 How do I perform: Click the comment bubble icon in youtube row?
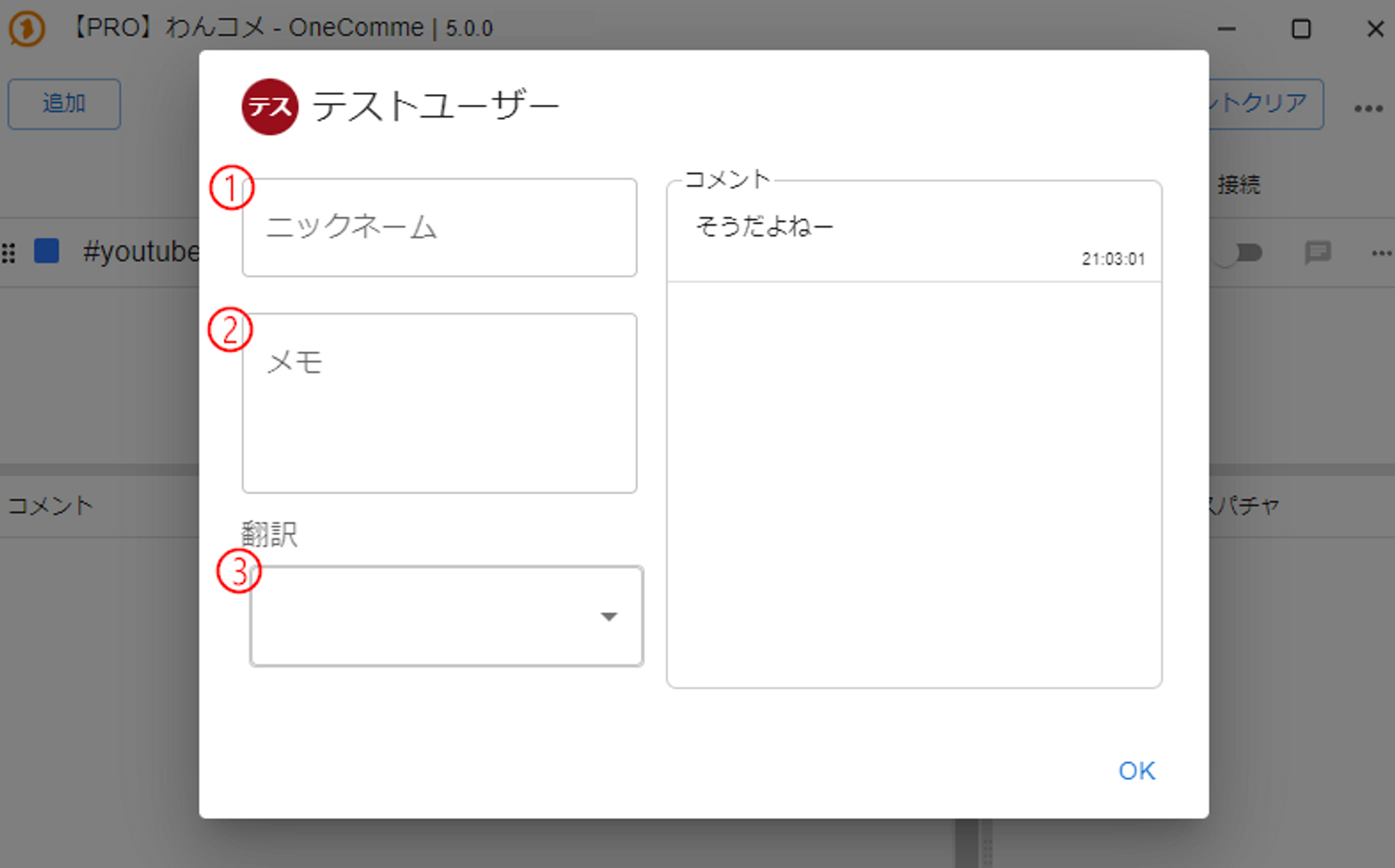1317,253
